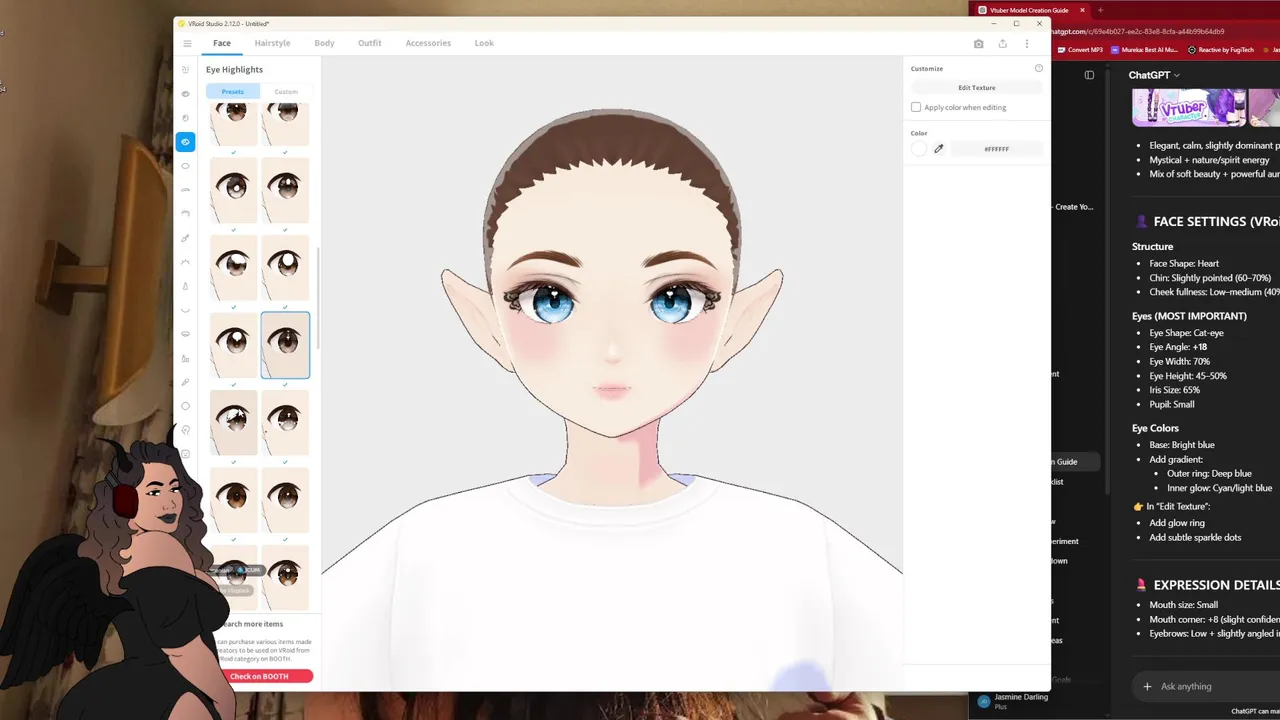Select the Presets tab in Eye Highlights
This screenshot has width=1280, height=720.
click(x=232, y=91)
